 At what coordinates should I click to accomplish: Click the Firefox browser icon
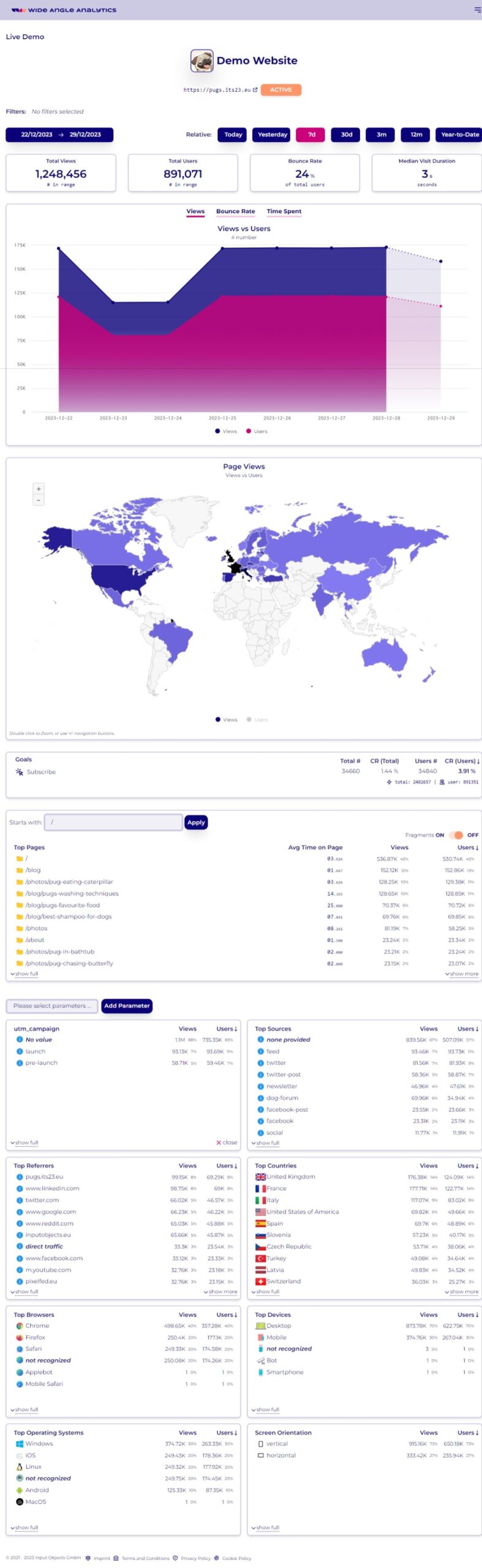point(20,1337)
